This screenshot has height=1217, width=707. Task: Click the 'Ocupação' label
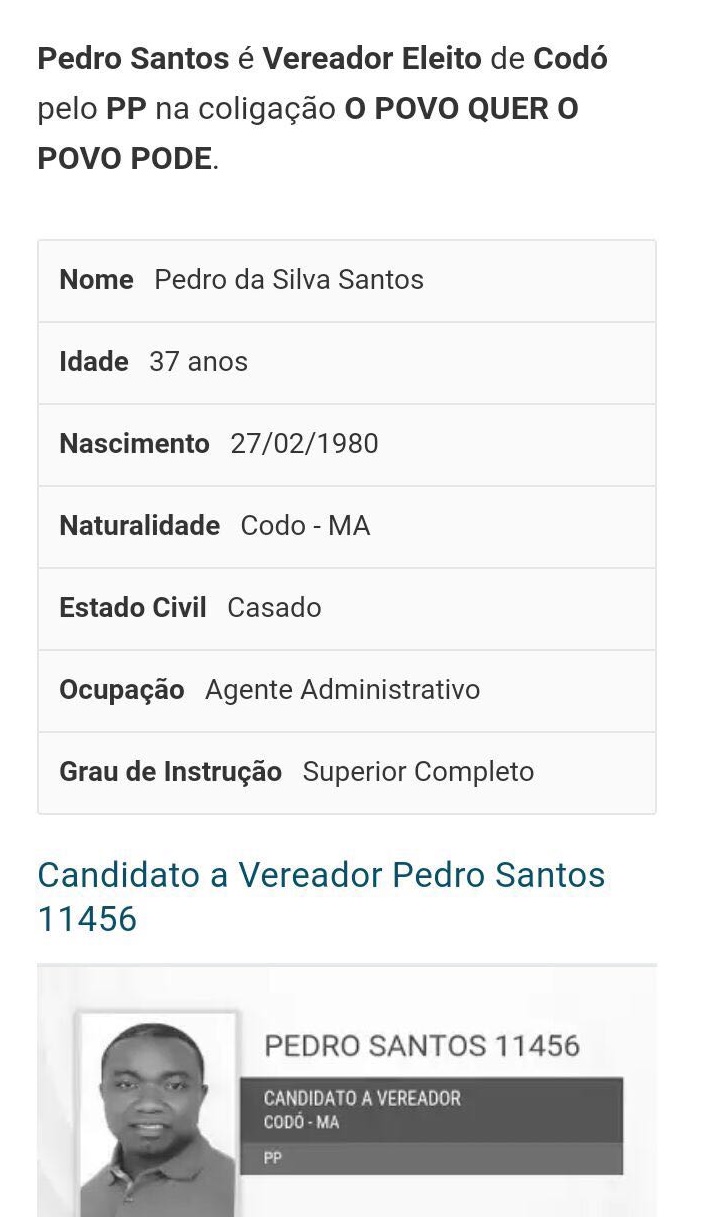(x=121, y=690)
